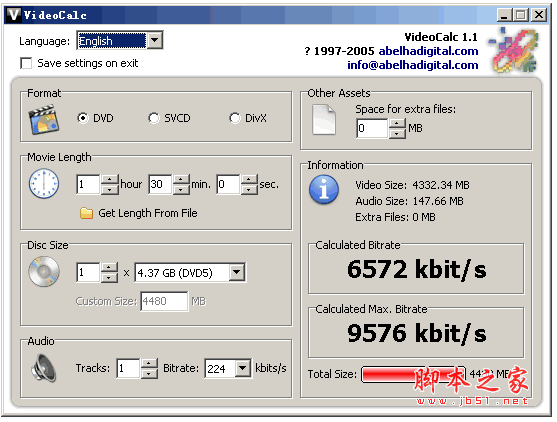
Task: Maximize the VideoCalc window
Action: 521,15
